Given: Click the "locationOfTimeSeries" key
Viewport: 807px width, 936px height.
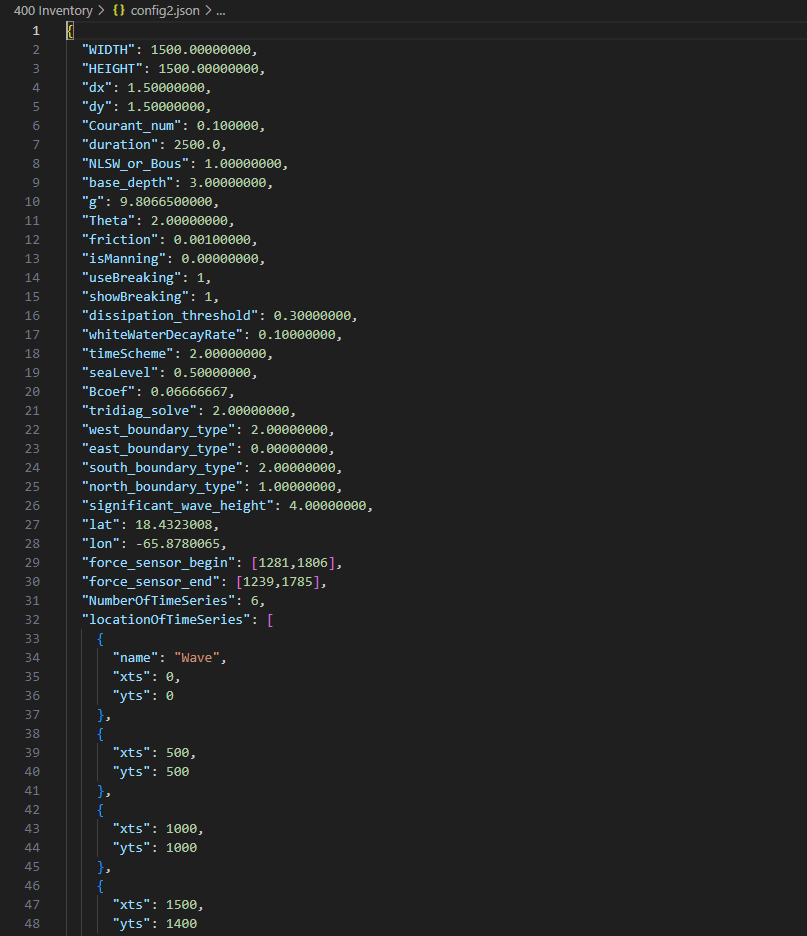Looking at the screenshot, I should point(166,620).
